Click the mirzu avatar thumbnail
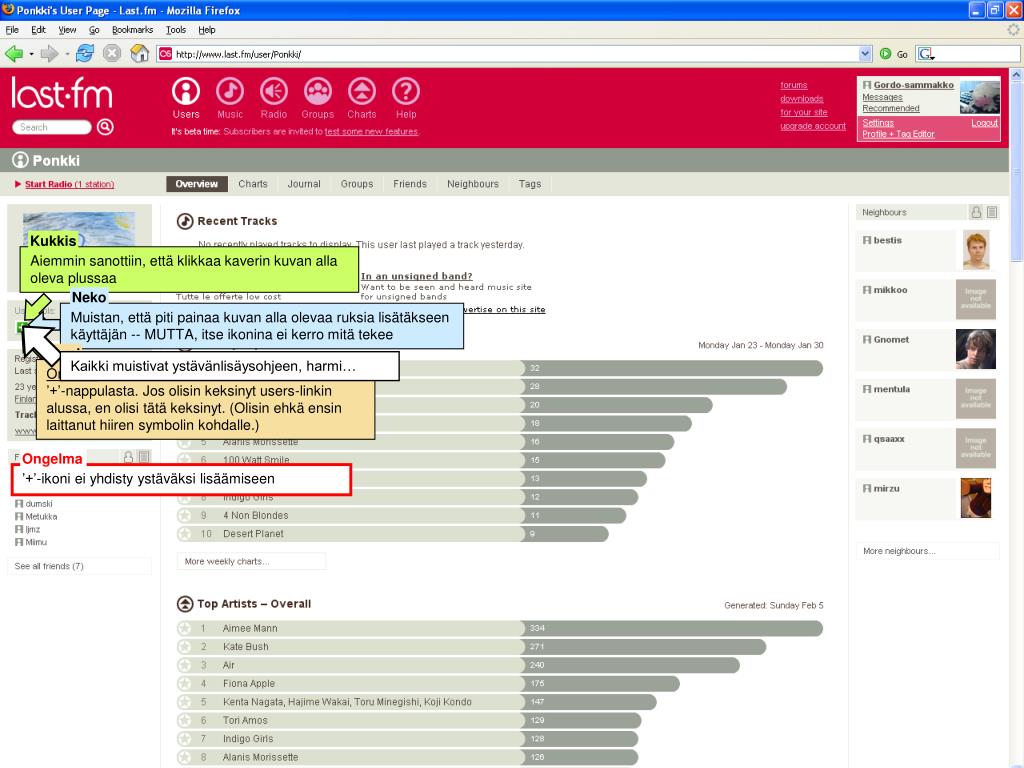The width and height of the screenshot is (1024, 768). (976, 498)
